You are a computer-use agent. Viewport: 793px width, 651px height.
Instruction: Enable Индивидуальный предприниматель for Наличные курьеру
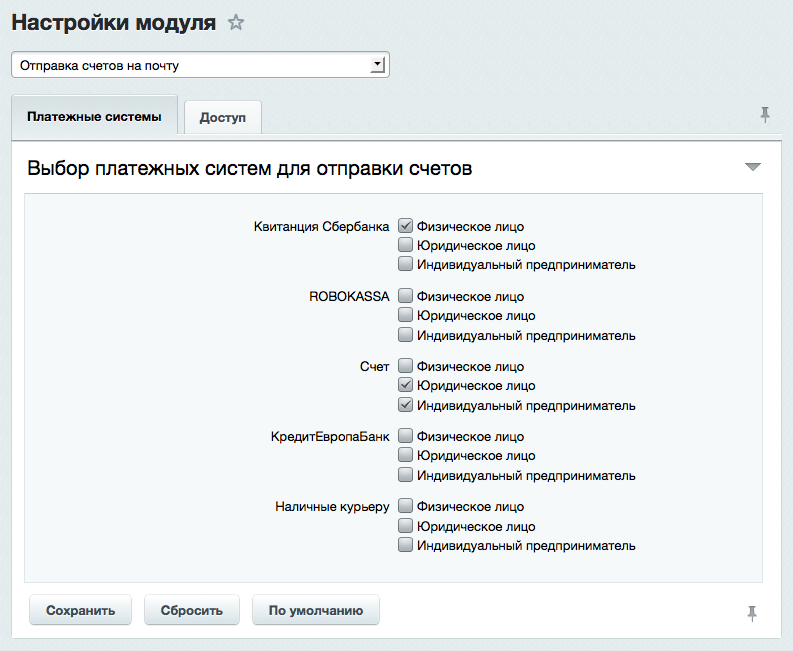coord(405,545)
